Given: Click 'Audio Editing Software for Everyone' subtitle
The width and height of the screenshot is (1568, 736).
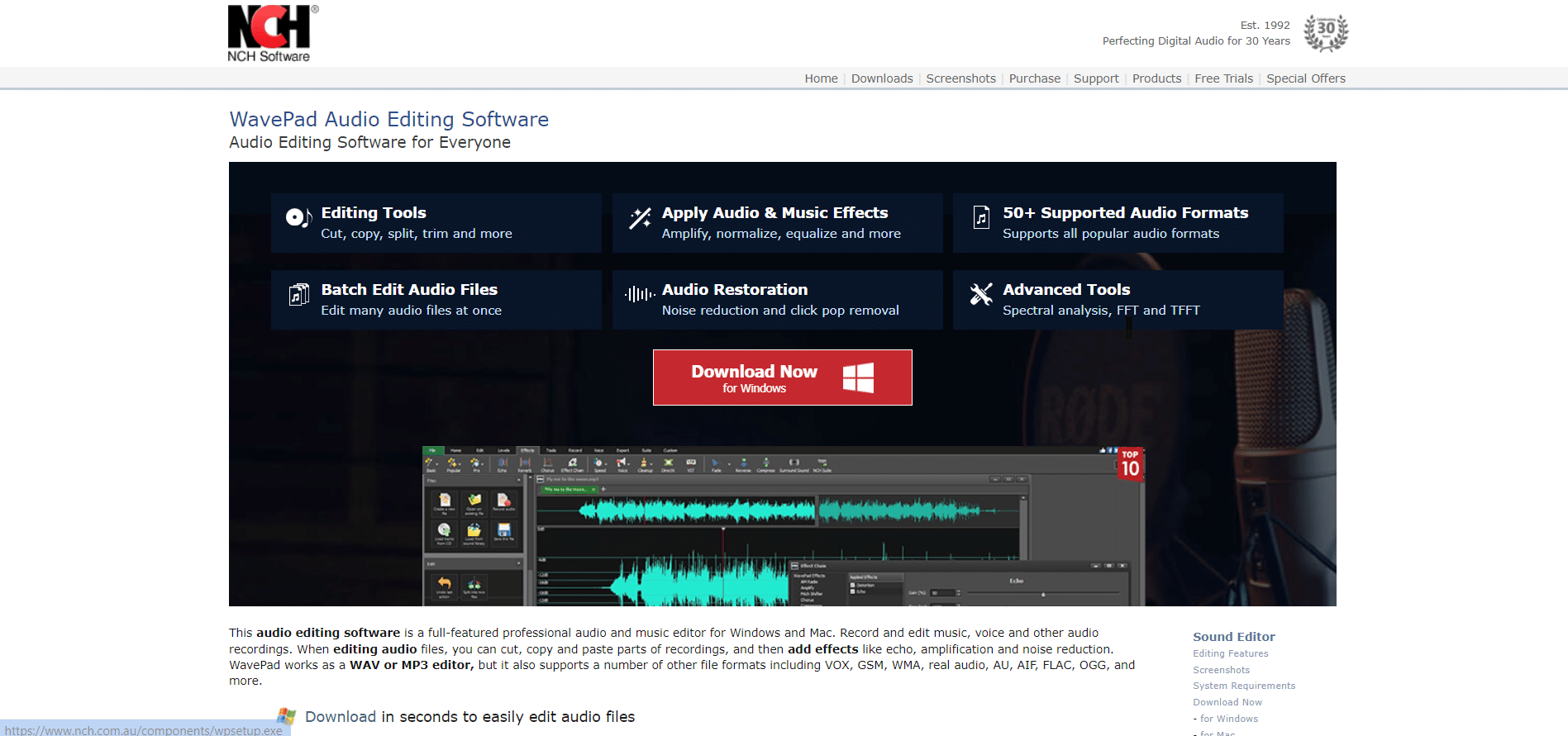Looking at the screenshot, I should point(369,142).
